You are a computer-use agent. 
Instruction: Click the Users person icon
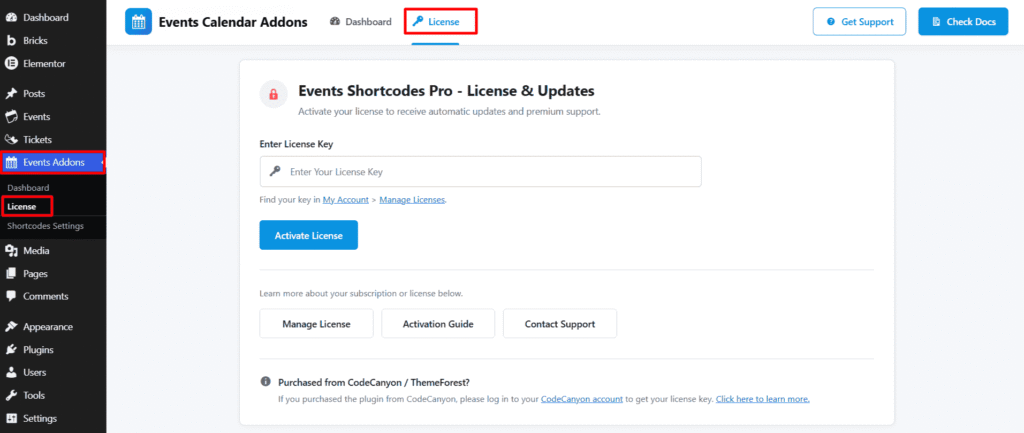pos(11,372)
